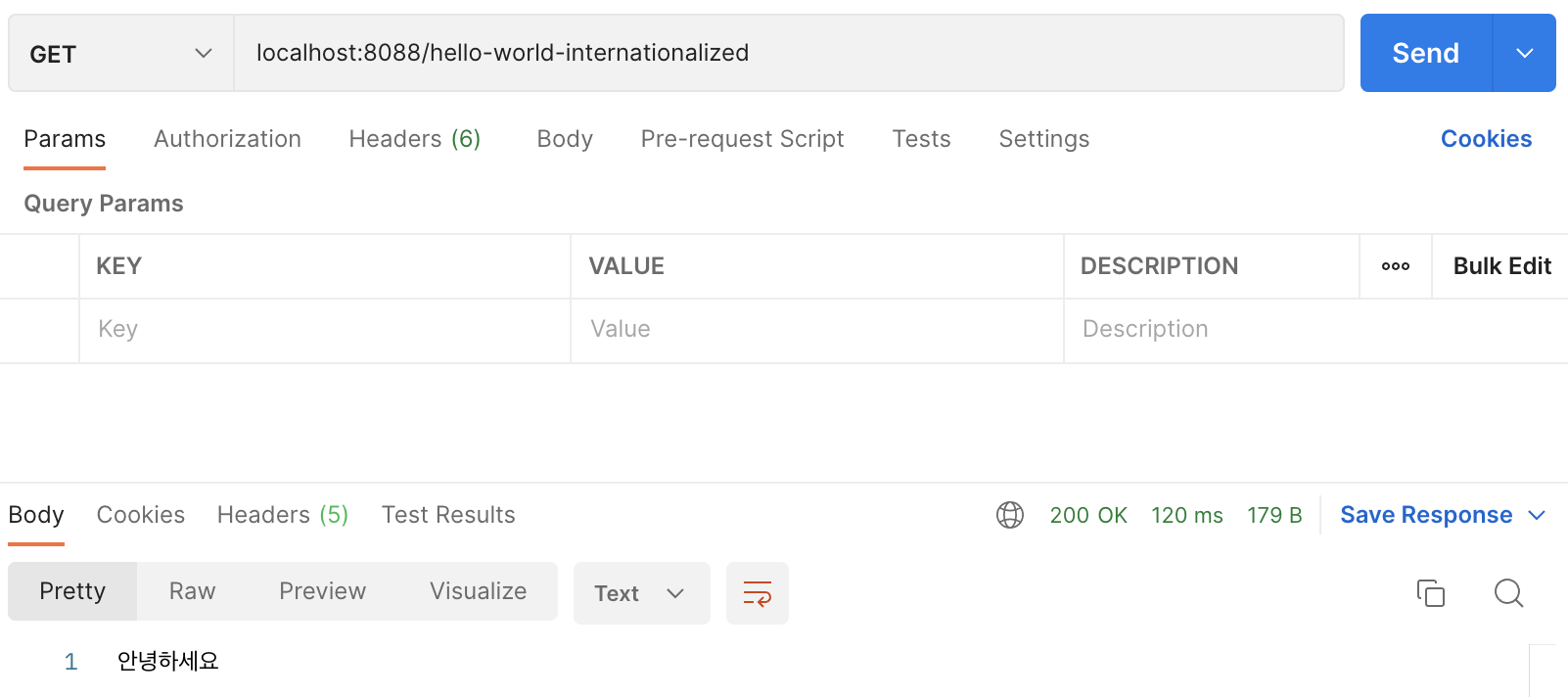Open the Tests tab

pos(921,139)
